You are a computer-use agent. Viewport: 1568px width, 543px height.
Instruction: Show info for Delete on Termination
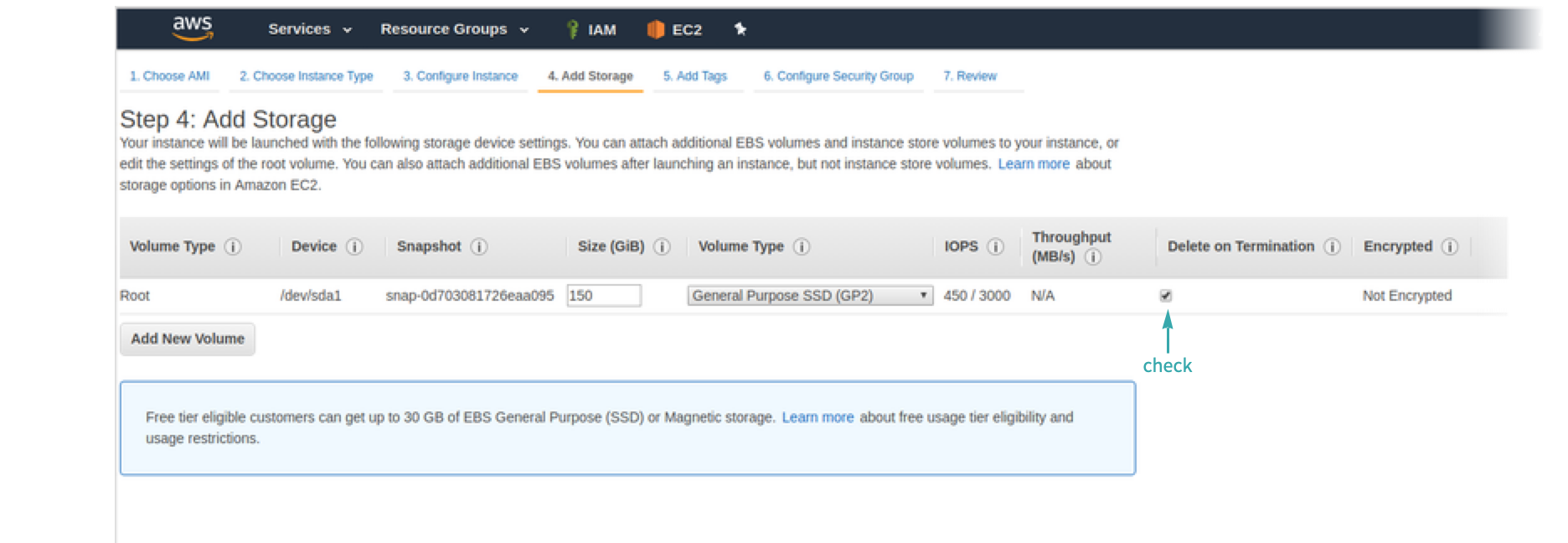click(1332, 246)
